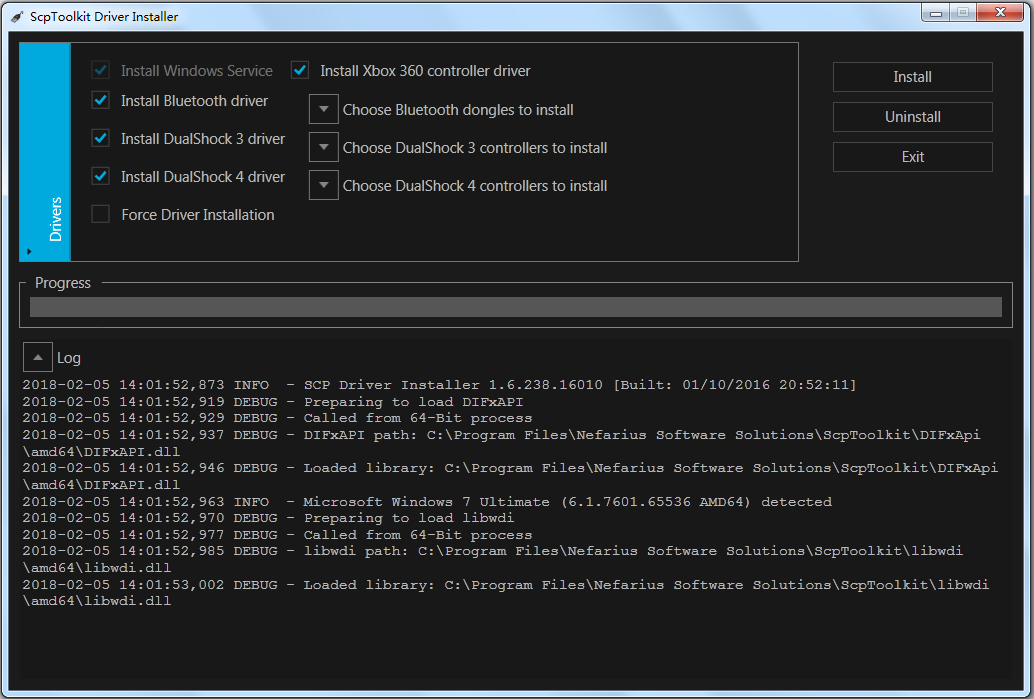Enable Force Driver Installation

click(x=100, y=214)
